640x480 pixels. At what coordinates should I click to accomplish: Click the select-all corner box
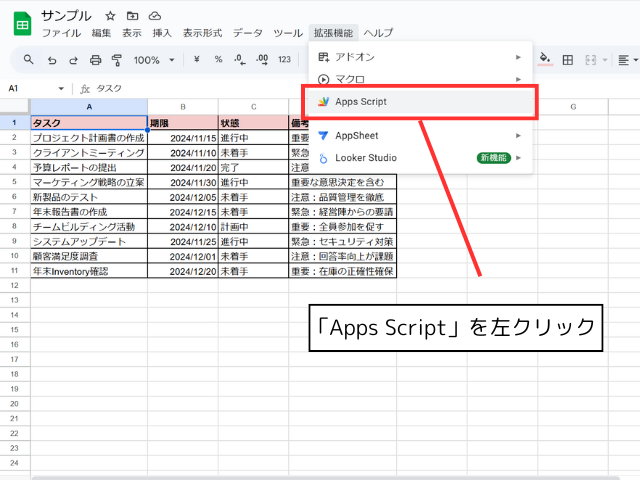pyautogui.click(x=15, y=107)
